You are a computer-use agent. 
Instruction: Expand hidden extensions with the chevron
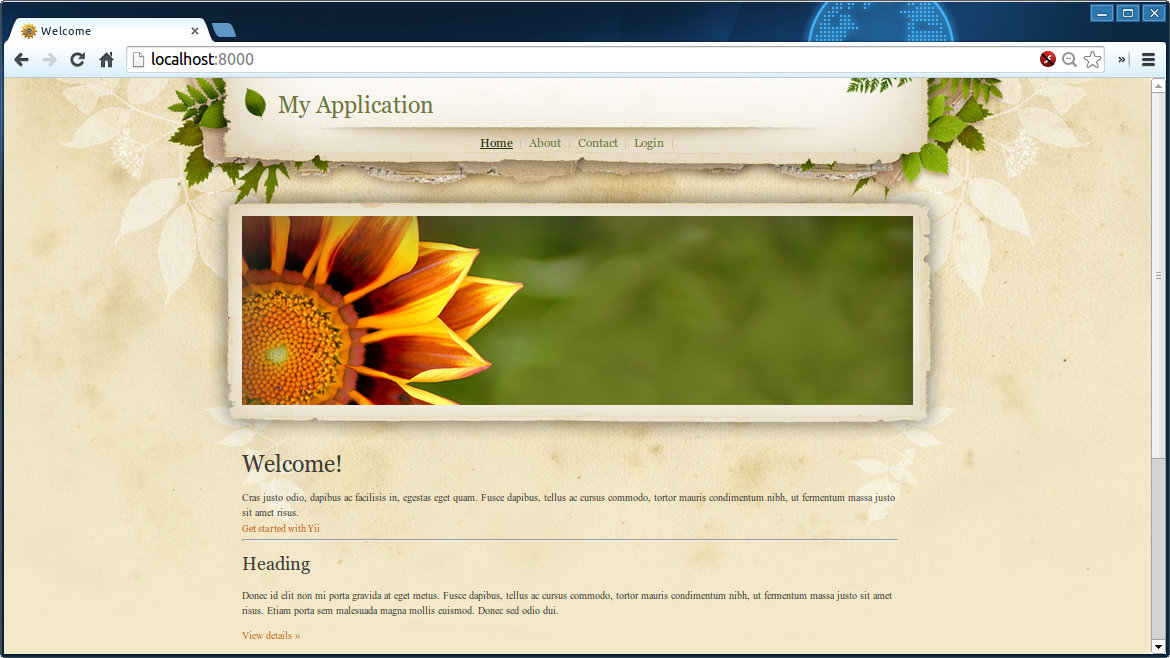(1122, 60)
